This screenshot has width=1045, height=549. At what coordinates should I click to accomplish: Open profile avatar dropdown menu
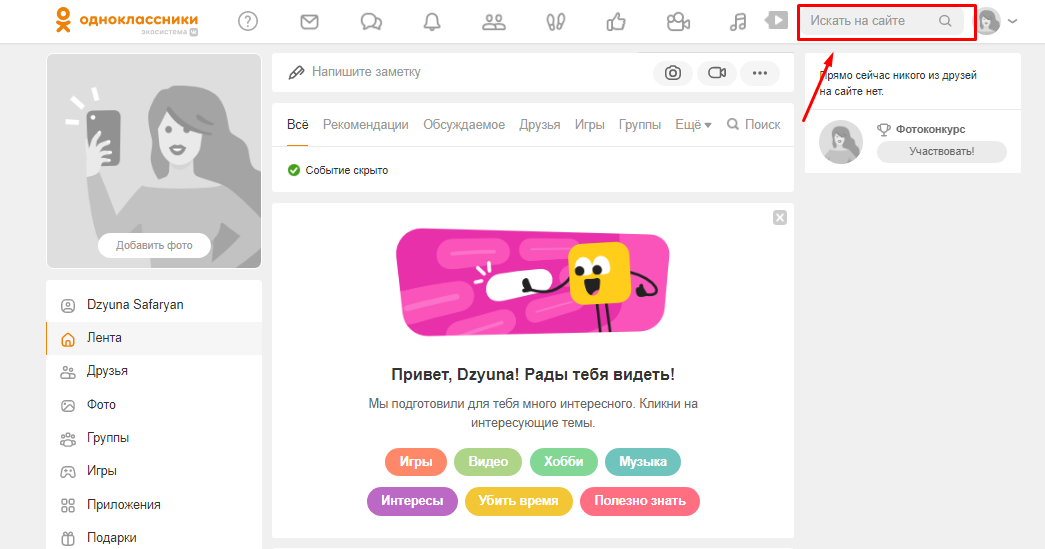click(997, 21)
